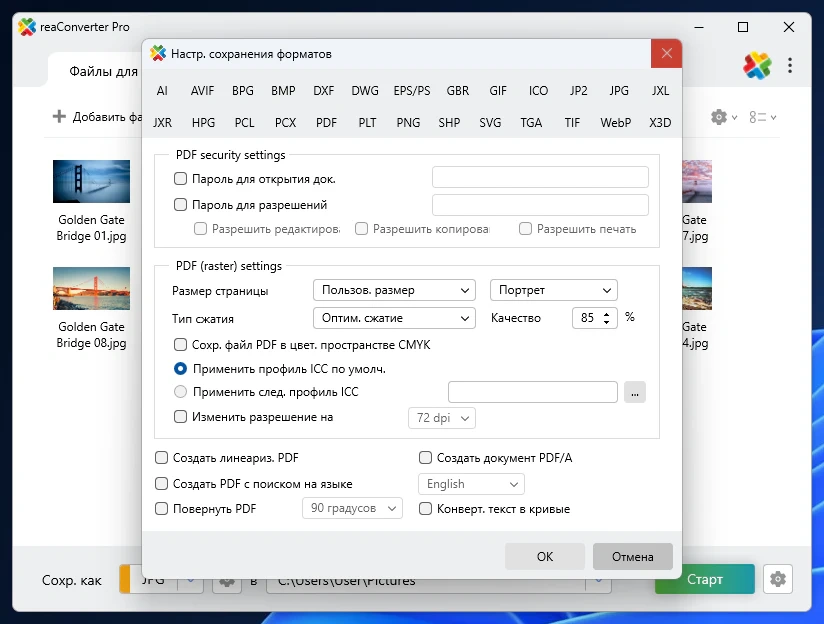Open the settings gear next to the Start button
This screenshot has width=824, height=624.
coord(778,579)
